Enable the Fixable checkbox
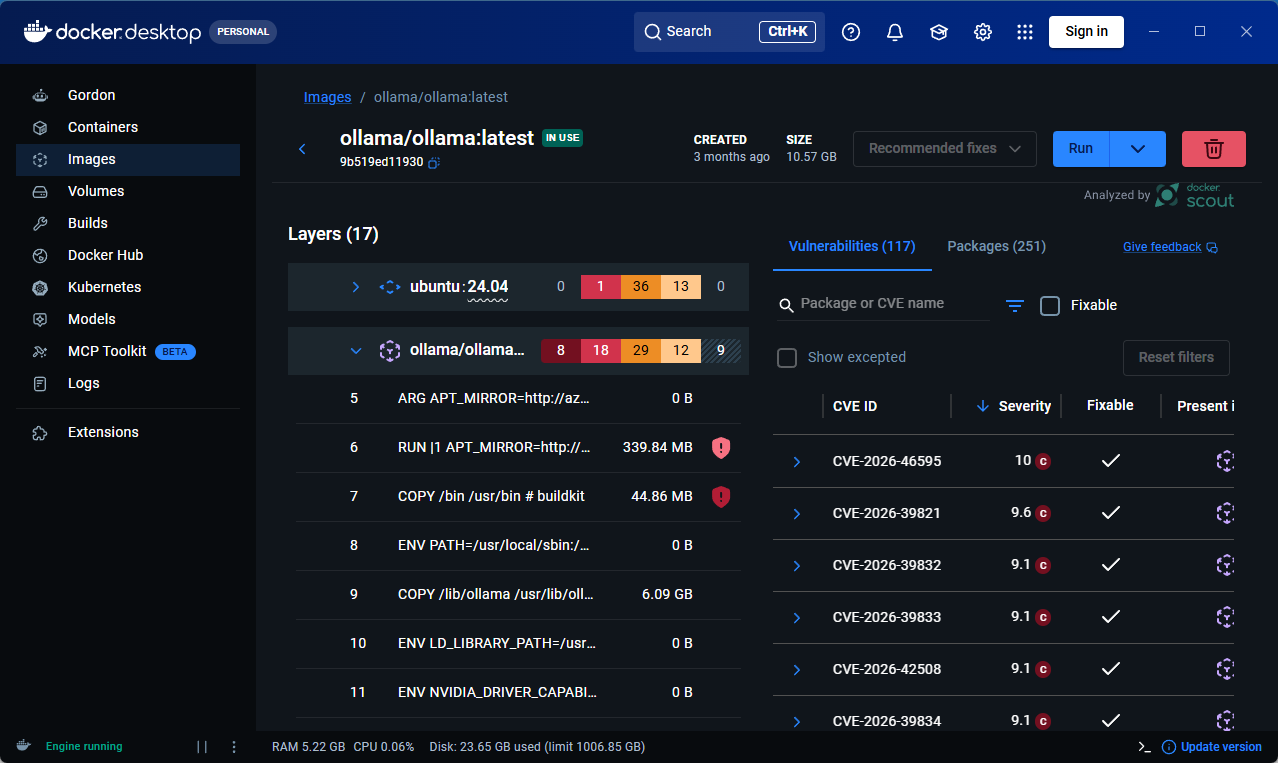This screenshot has width=1278, height=763. click(1050, 306)
